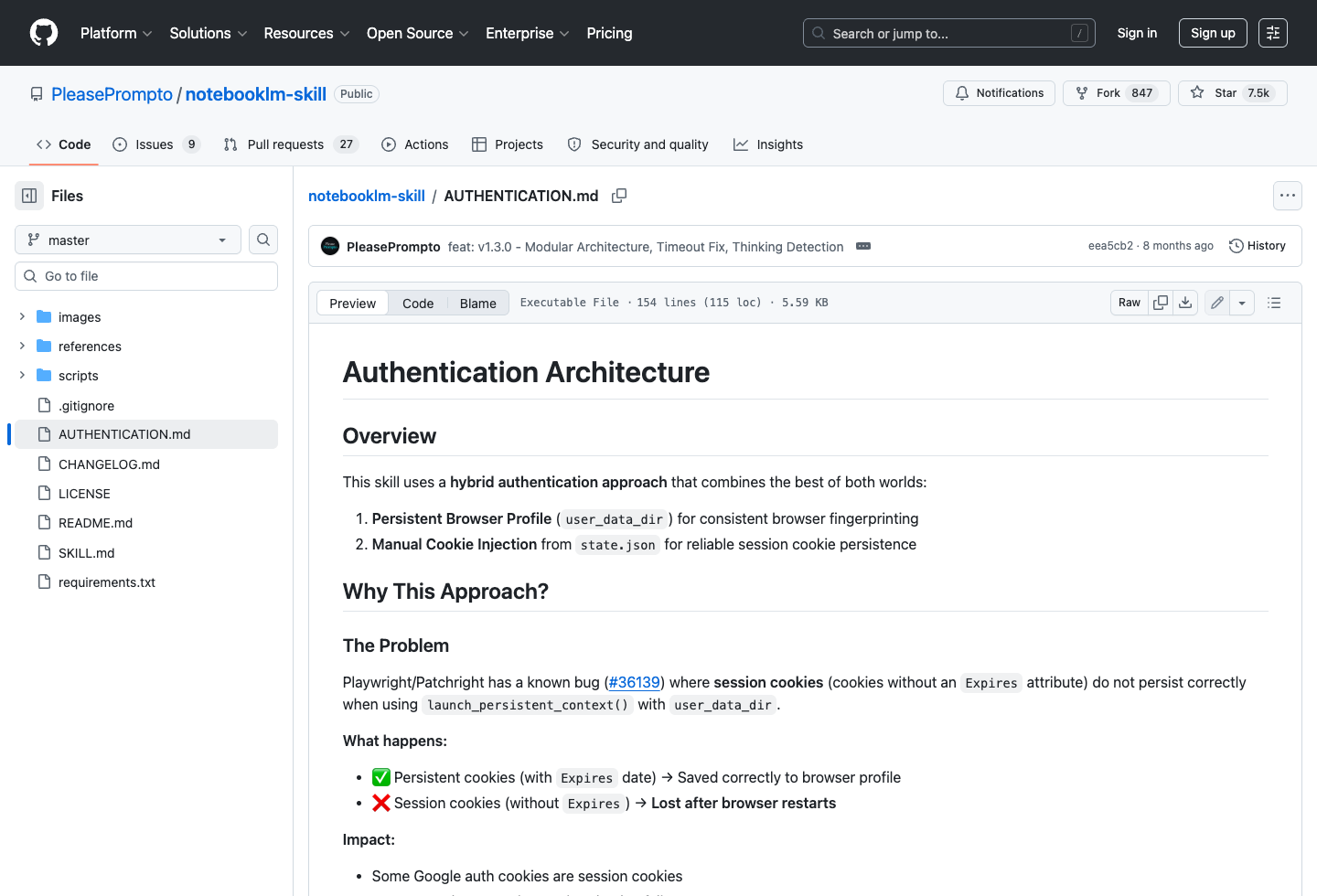Expand the scripts folder chevron
This screenshot has width=1317, height=896.
point(22,376)
